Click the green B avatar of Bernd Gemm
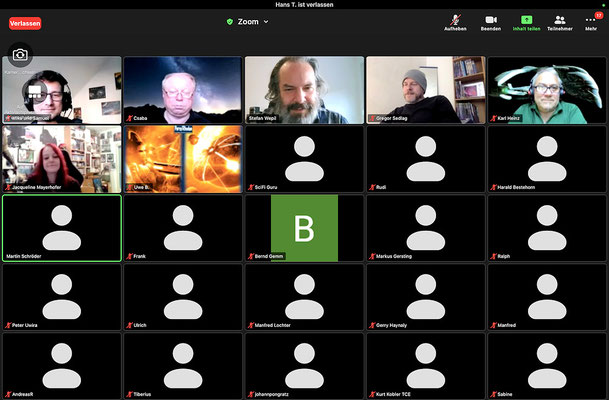 (304, 228)
